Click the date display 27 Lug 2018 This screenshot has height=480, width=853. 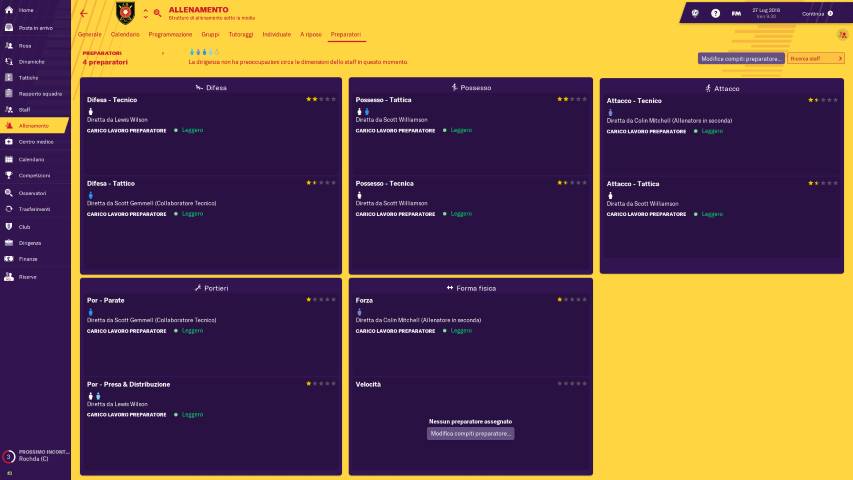[x=766, y=10]
